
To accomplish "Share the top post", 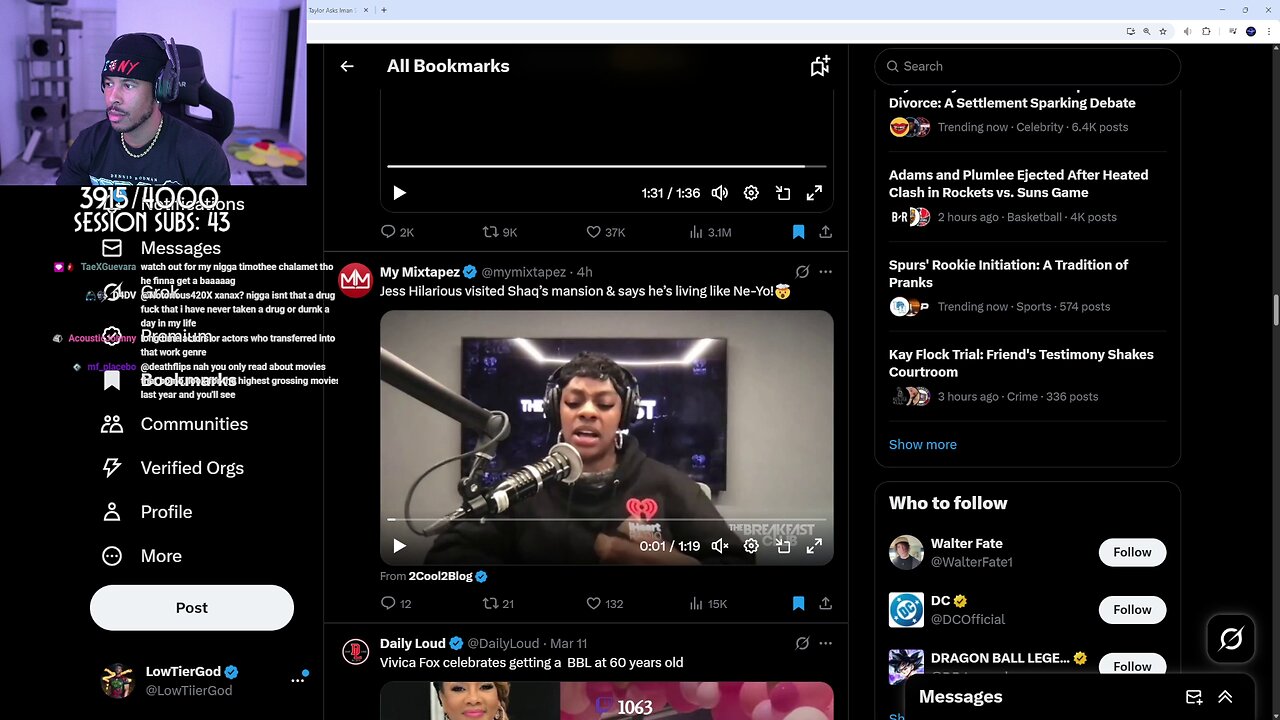I will pos(825,232).
